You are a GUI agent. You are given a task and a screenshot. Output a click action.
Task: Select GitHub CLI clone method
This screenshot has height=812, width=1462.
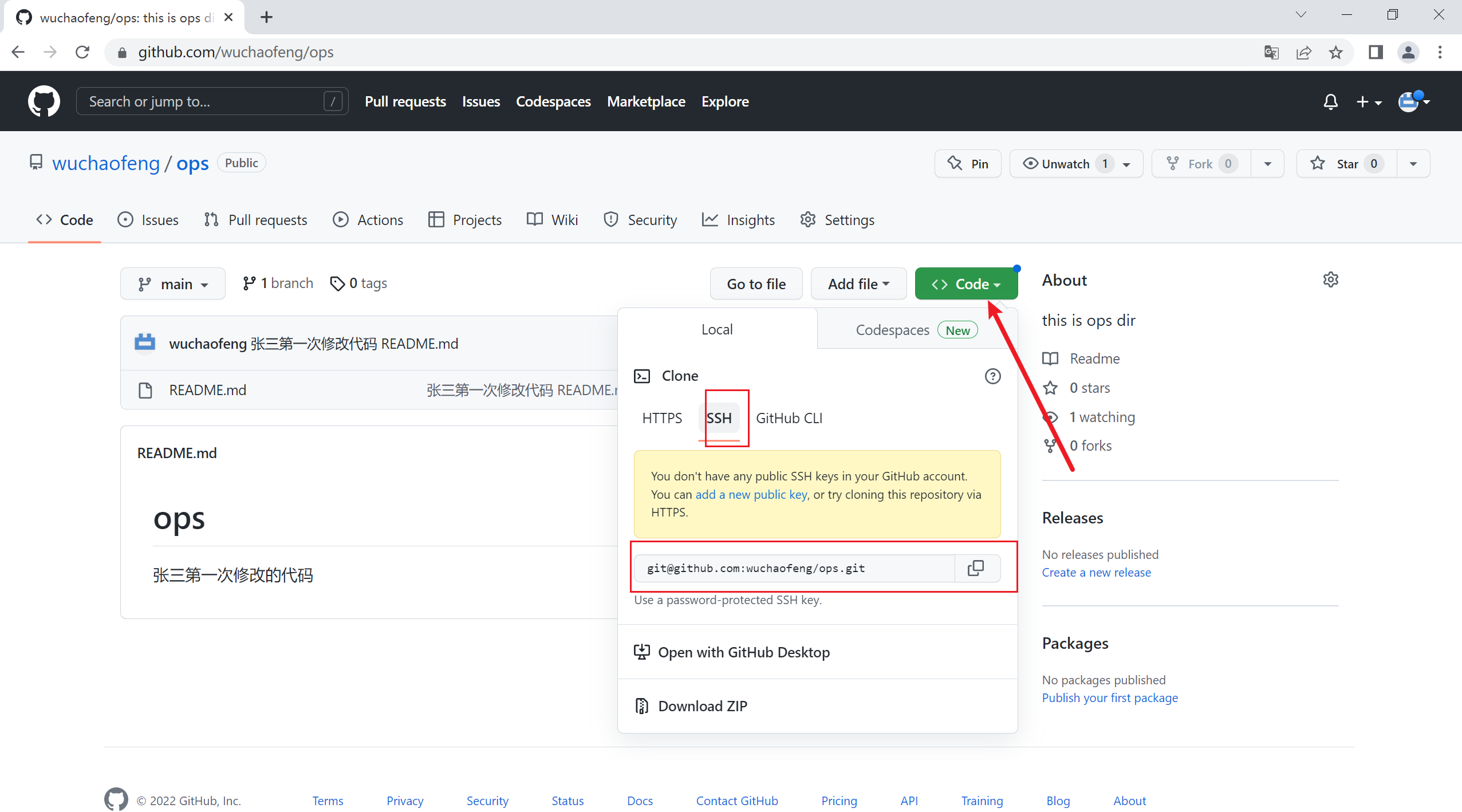point(789,418)
